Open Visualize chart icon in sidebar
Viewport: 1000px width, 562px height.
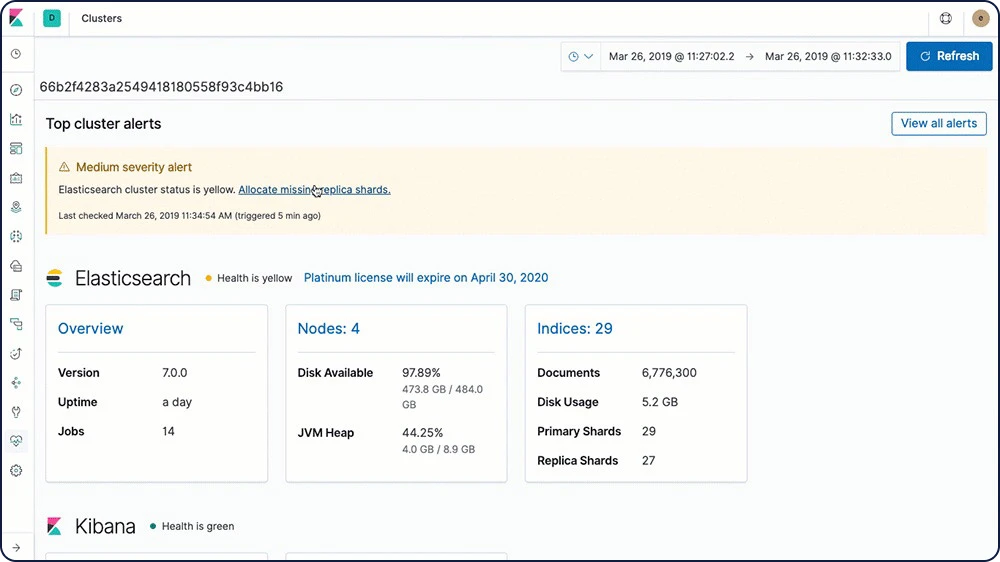click(16, 119)
